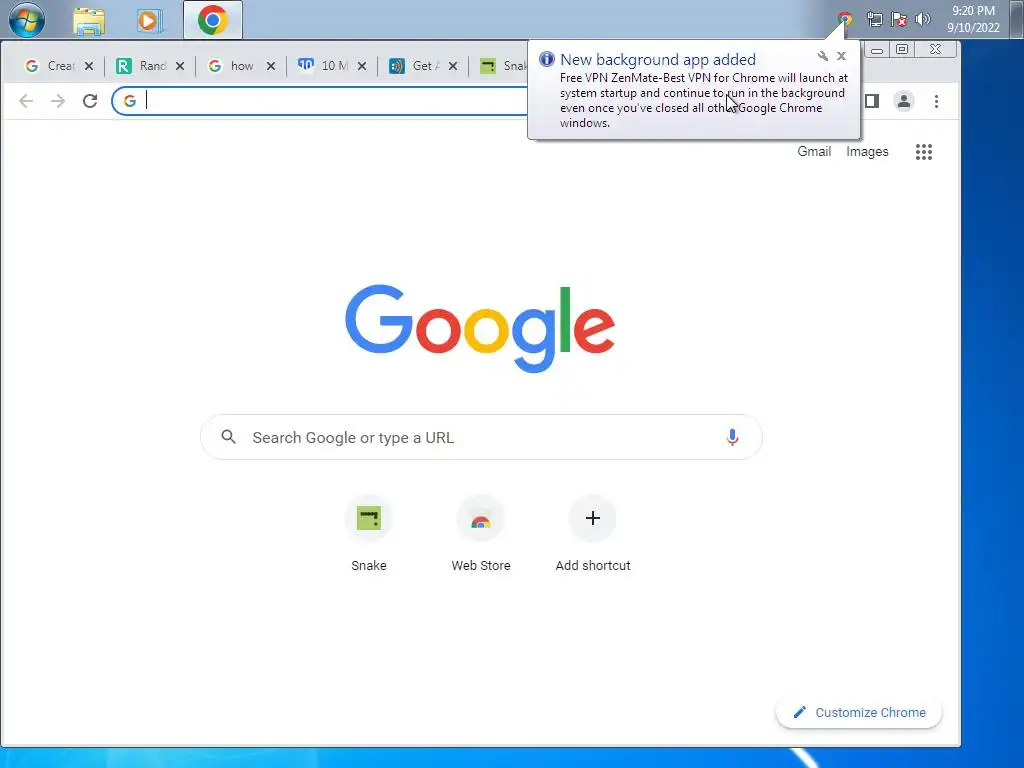Image resolution: width=1024 pixels, height=768 pixels.
Task: Maximize the Chrome window
Action: [x=902, y=50]
